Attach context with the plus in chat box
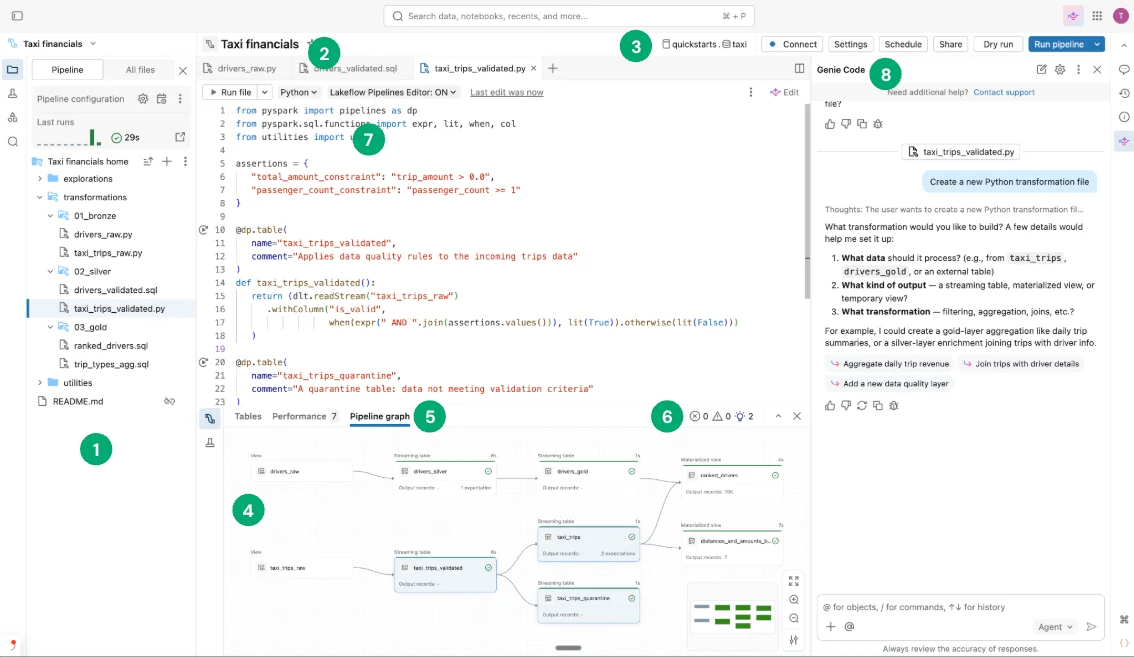Viewport: 1134px width, 657px height. (830, 627)
